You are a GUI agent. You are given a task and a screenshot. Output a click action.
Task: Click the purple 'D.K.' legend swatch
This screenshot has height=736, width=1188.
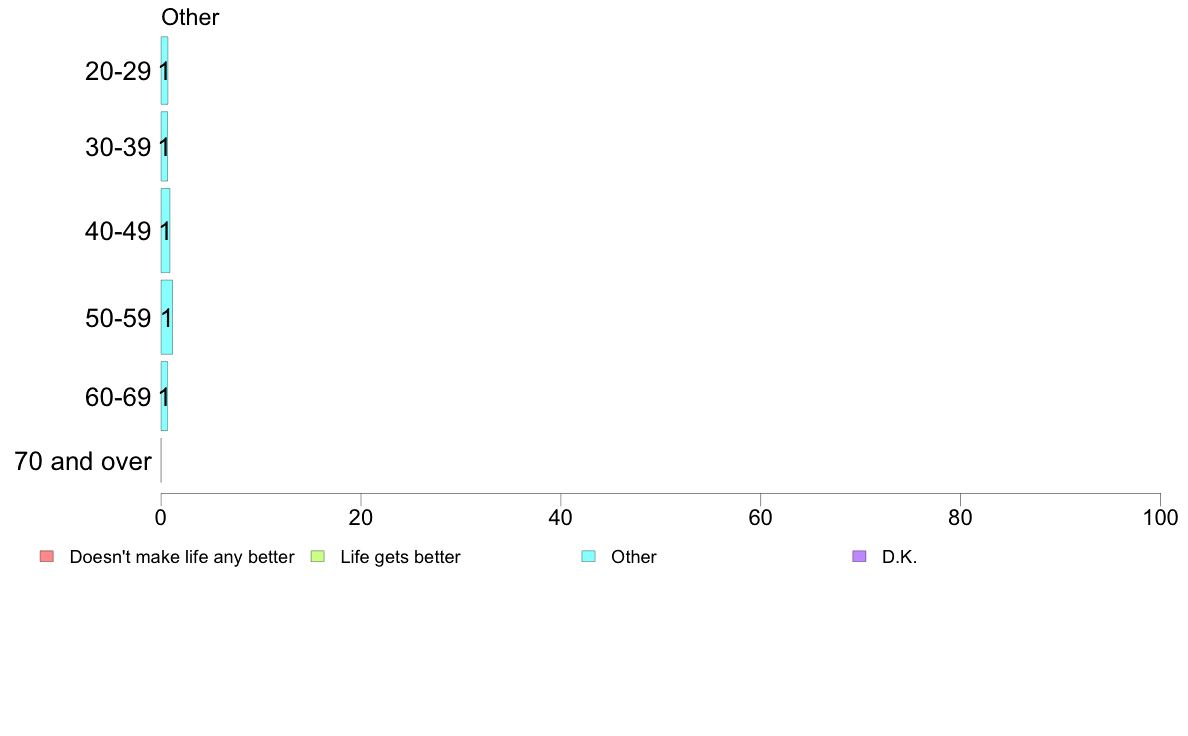(859, 556)
